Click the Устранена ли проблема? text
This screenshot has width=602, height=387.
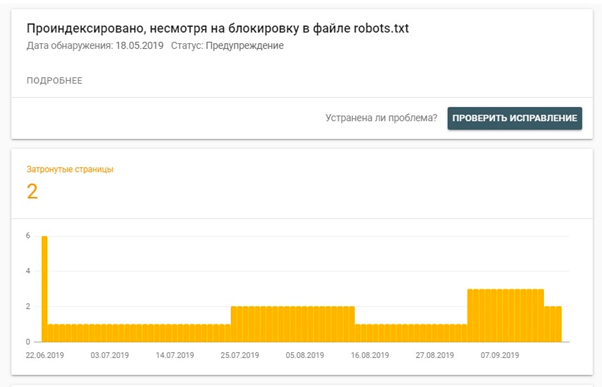coord(381,118)
